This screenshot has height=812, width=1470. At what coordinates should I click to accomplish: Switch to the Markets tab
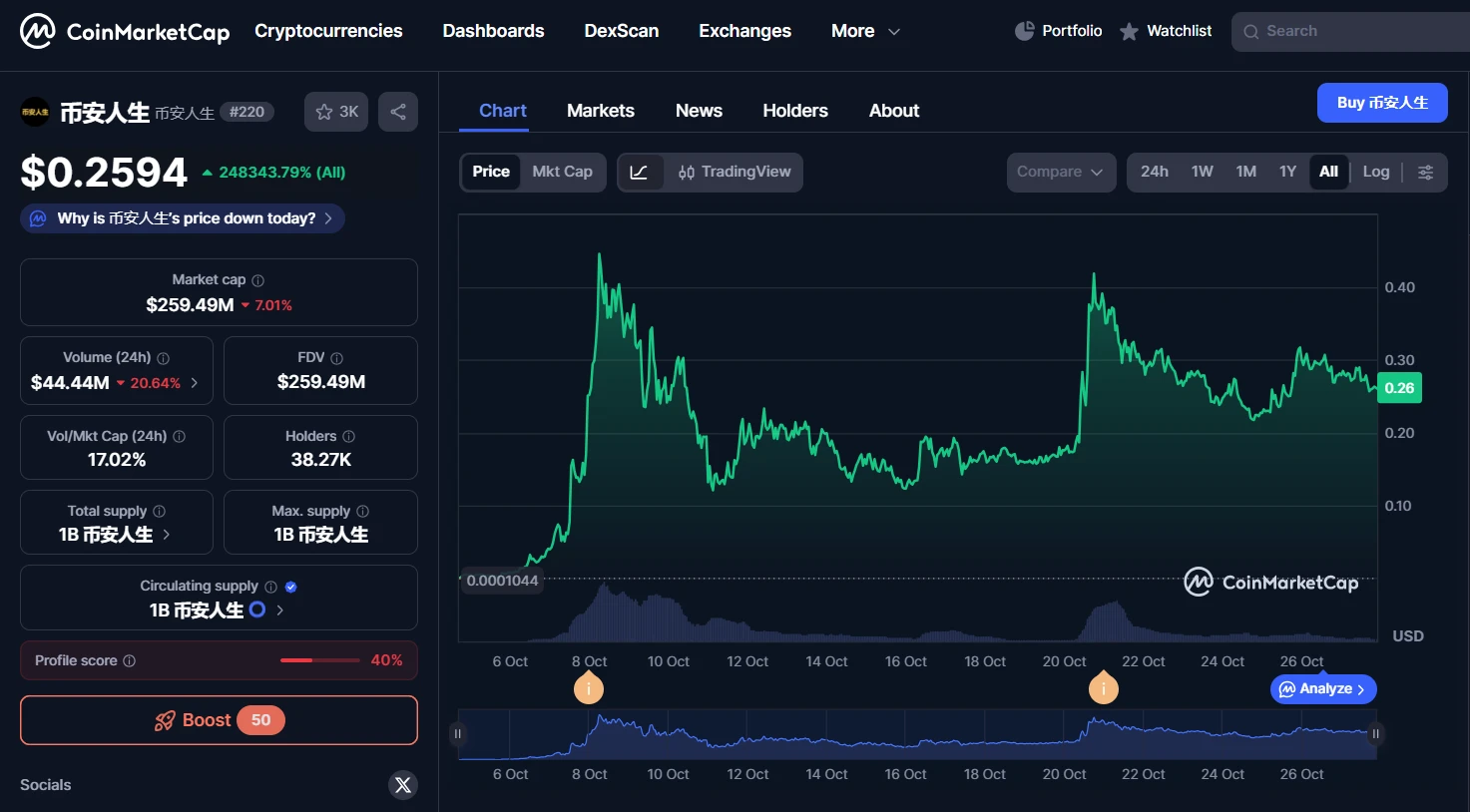600,111
